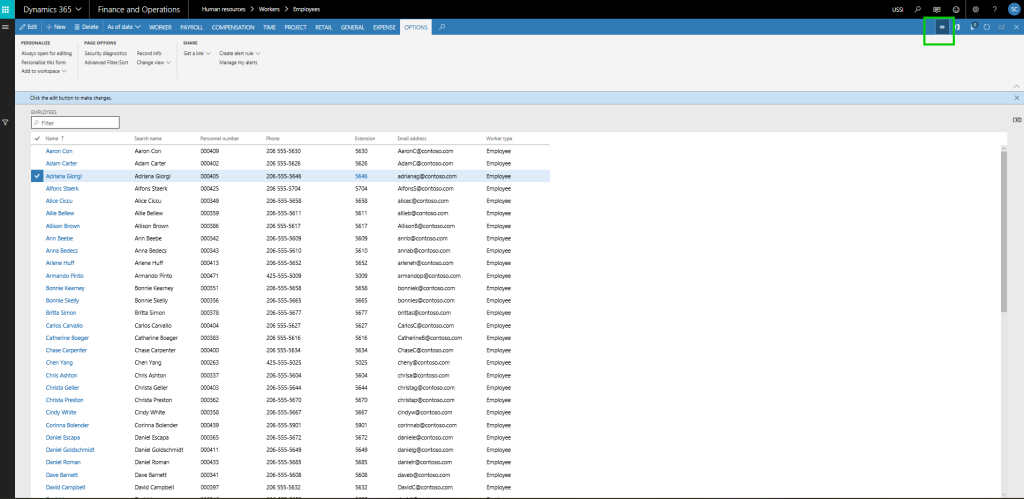This screenshot has height=499, width=1024.
Task: Open the related information FactBox icon
Action: pos(1017,120)
